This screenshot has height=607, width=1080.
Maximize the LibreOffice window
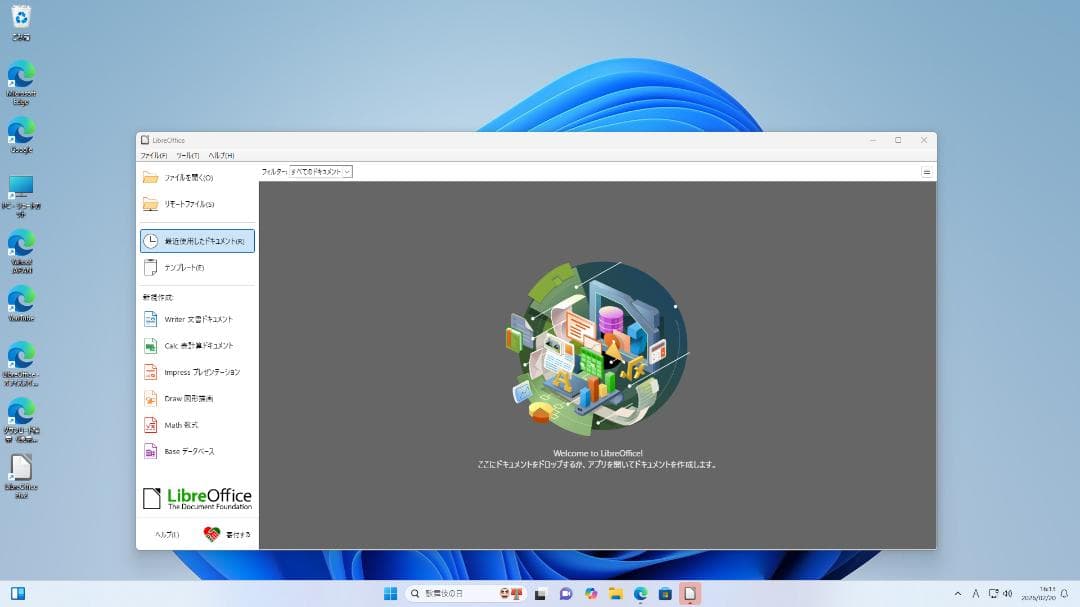point(898,140)
